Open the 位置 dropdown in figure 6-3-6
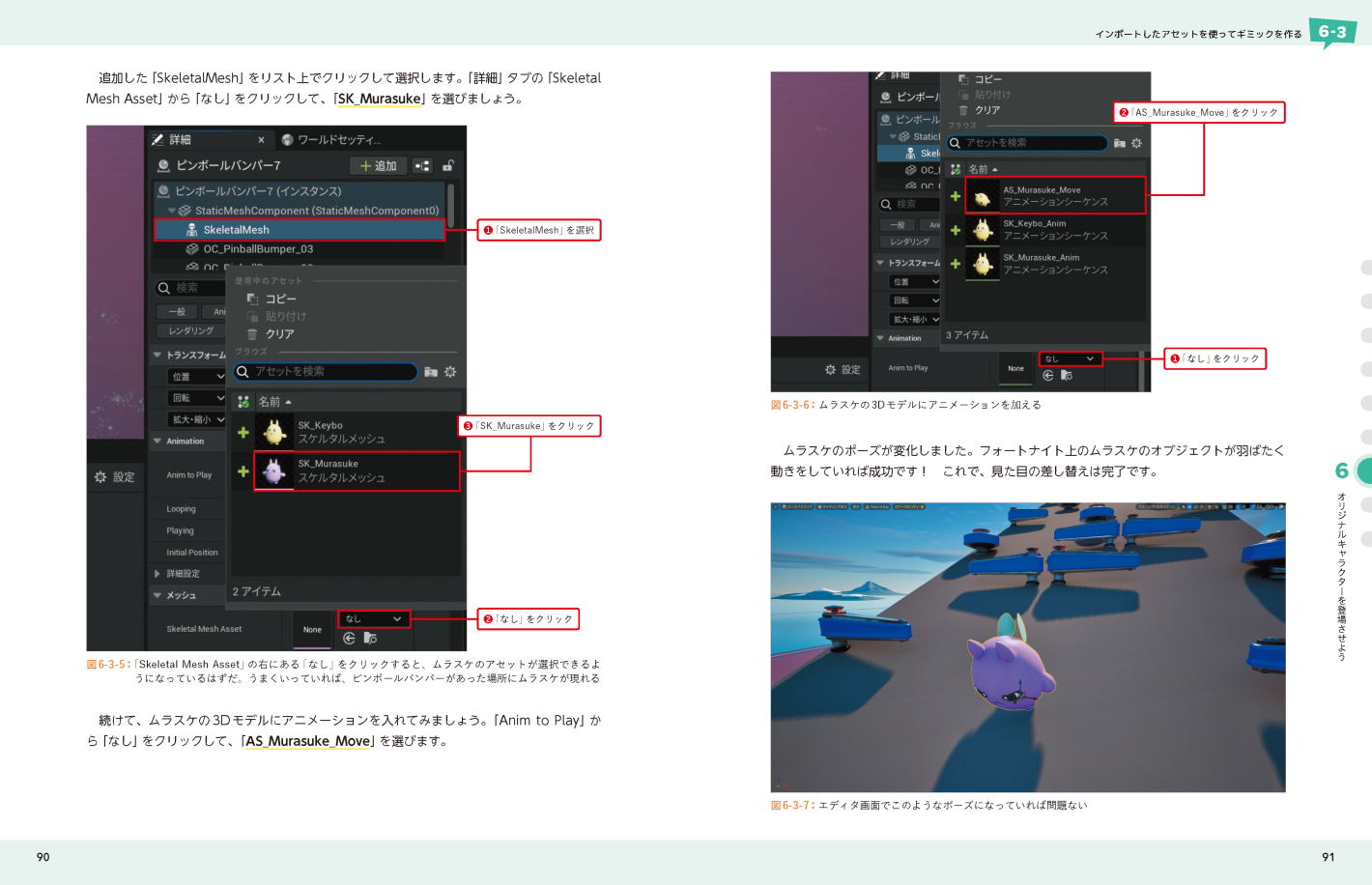Viewport: 1372px width, 885px height. point(914,281)
